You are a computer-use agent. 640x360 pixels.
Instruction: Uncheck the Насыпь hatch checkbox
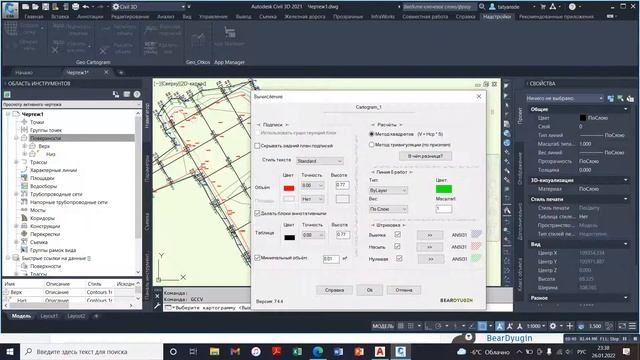[x=398, y=247]
